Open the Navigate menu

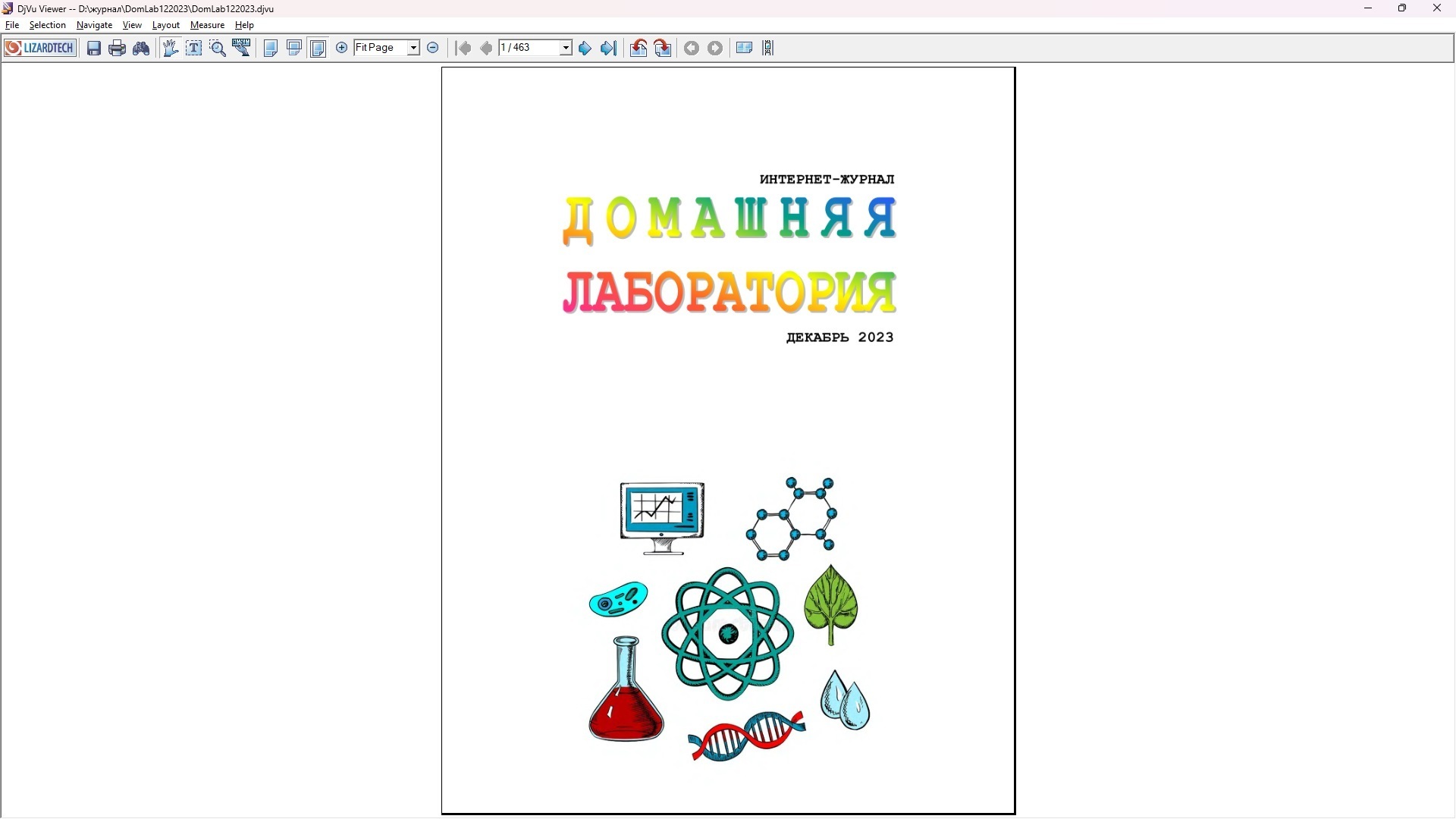point(94,25)
